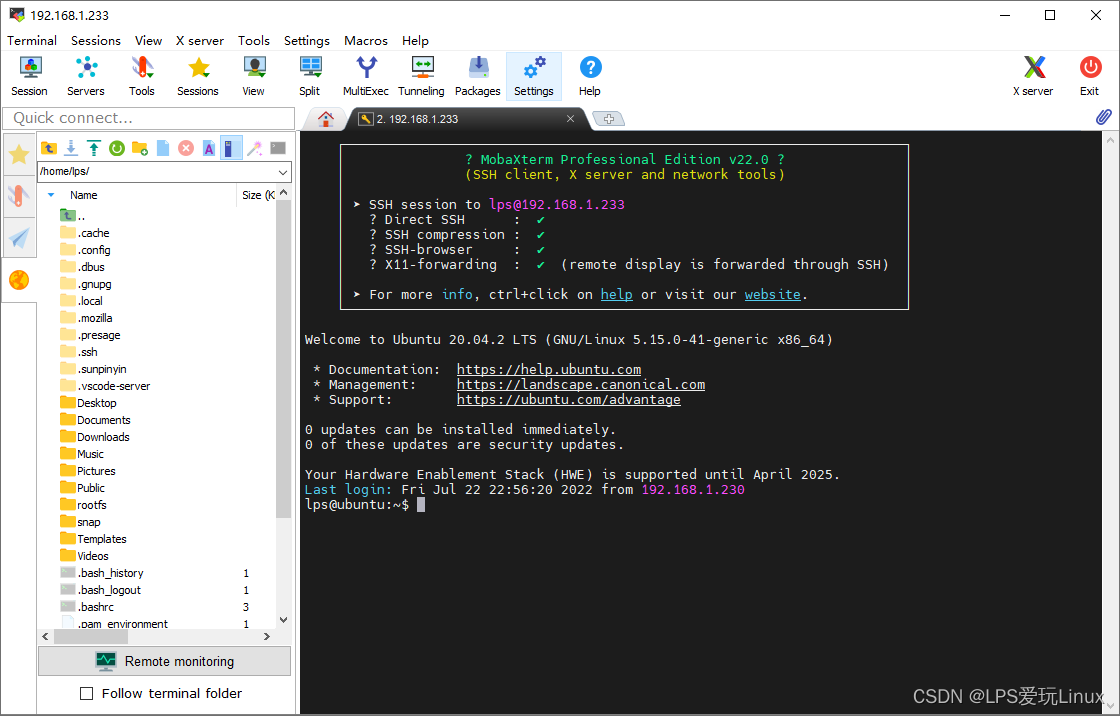Select the .bashrc file
1120x716 pixels.
pos(87,607)
